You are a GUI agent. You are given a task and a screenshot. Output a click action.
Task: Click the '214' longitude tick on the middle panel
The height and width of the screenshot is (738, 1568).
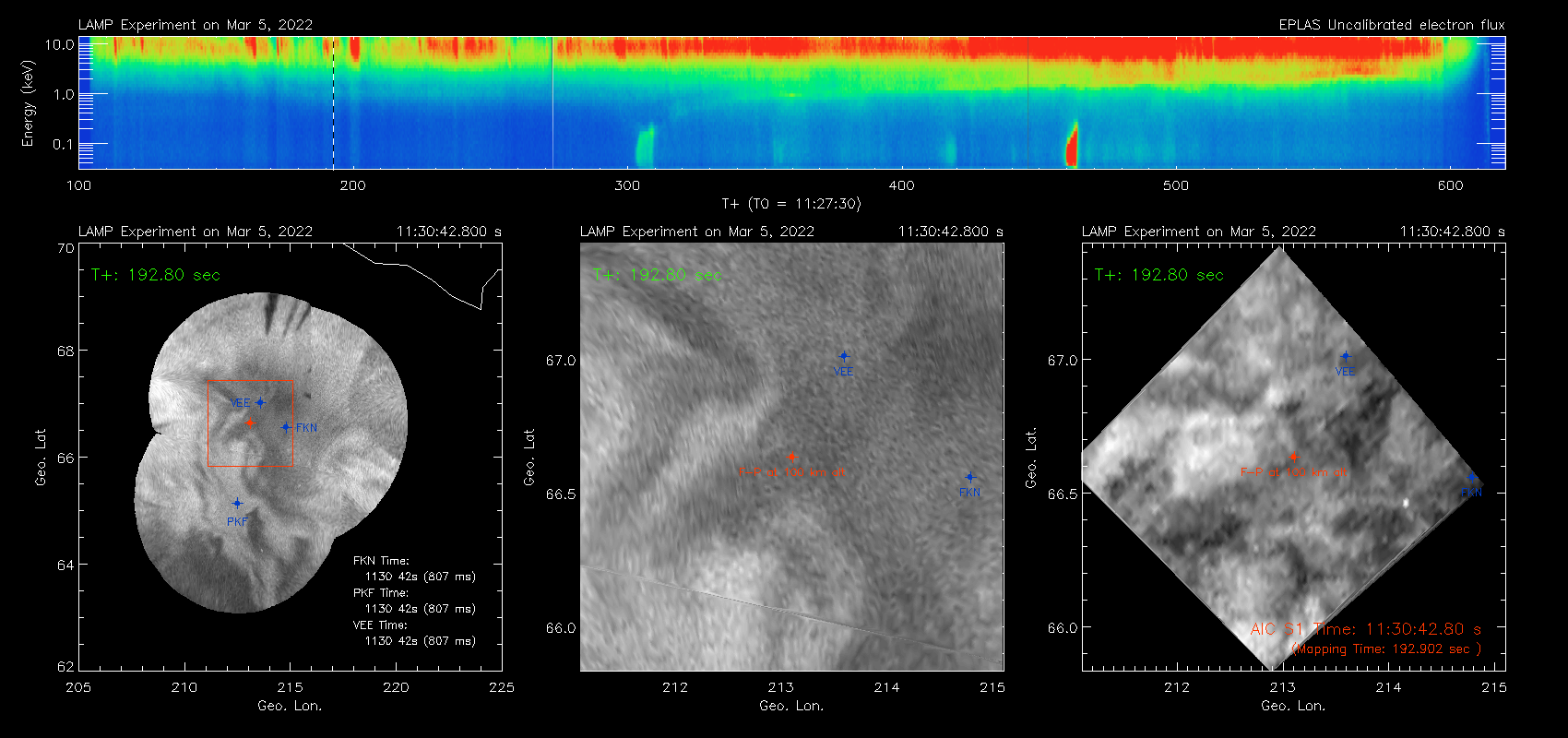click(x=886, y=687)
